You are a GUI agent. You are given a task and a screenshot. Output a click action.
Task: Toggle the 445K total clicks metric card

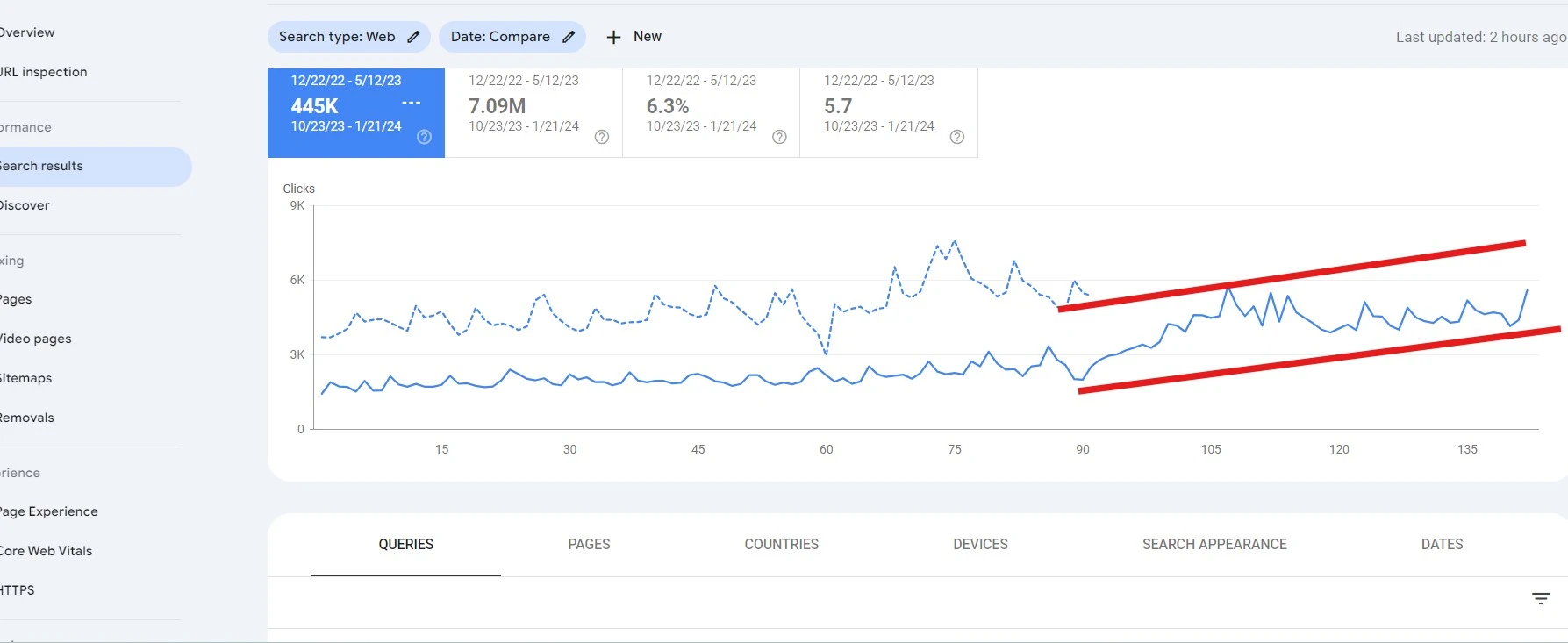[x=347, y=107]
